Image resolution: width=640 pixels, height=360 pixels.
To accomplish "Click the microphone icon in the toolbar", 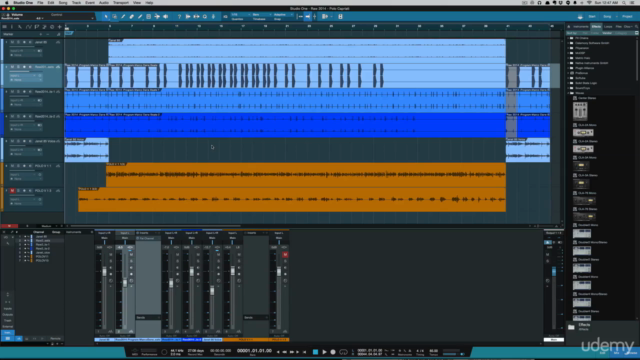I will [x=213, y=17].
